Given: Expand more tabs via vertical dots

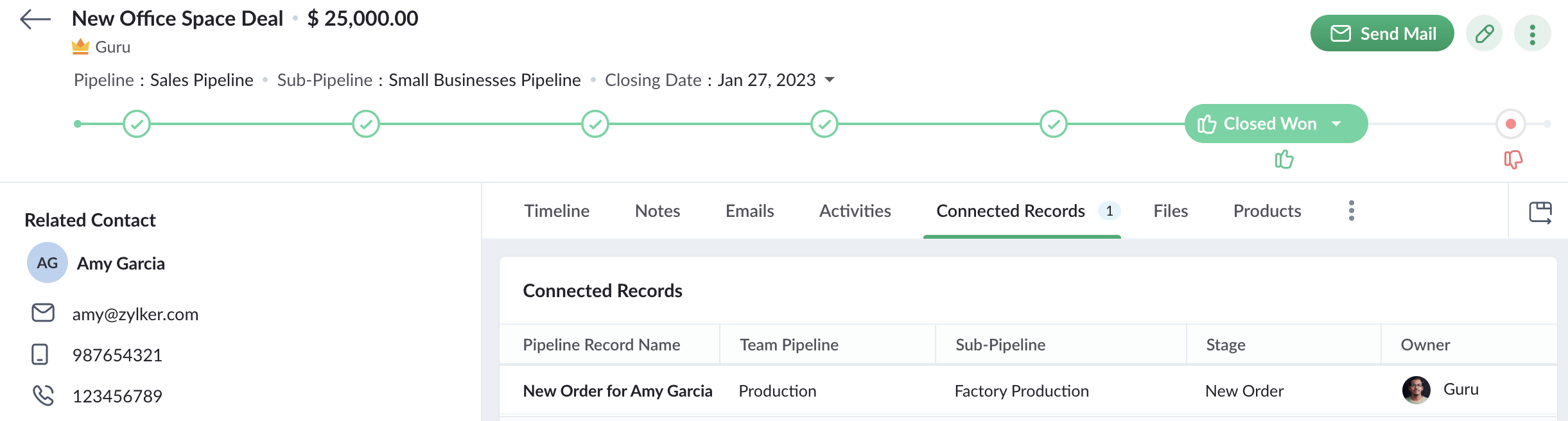Looking at the screenshot, I should pyautogui.click(x=1352, y=210).
